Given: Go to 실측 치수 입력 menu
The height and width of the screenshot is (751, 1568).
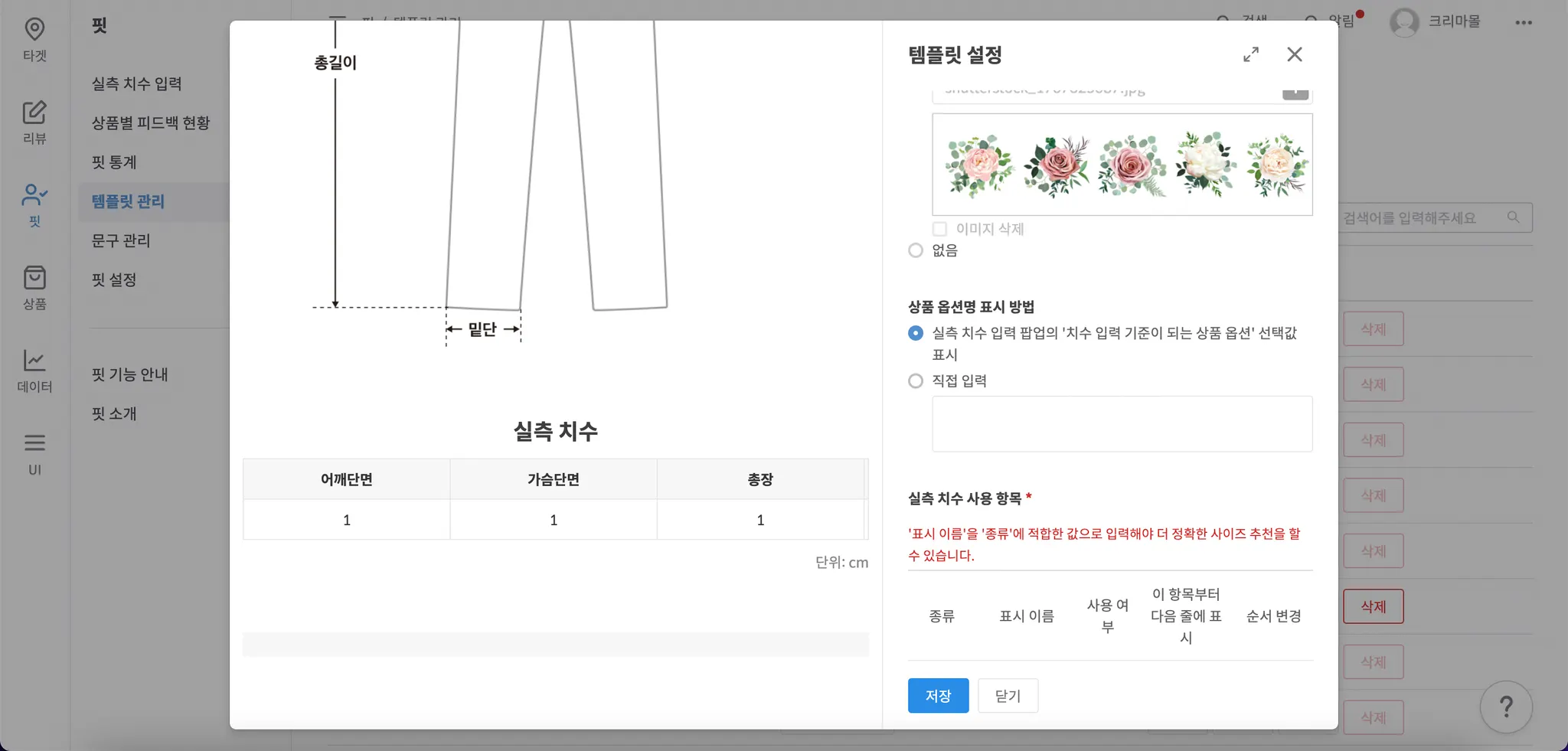Looking at the screenshot, I should (137, 83).
